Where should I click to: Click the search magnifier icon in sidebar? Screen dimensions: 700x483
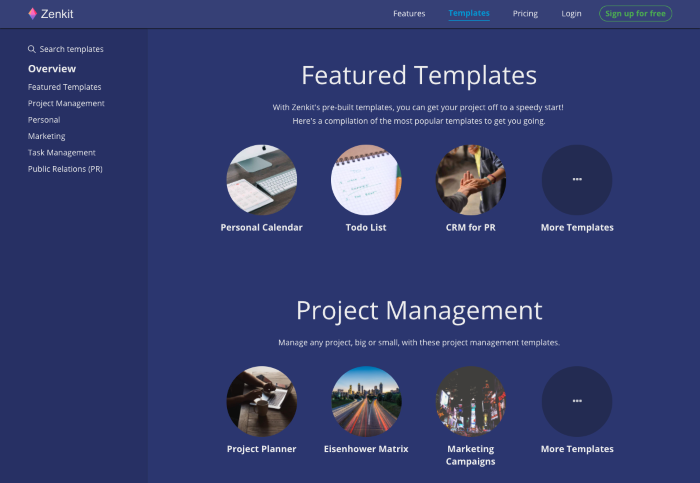(x=32, y=49)
